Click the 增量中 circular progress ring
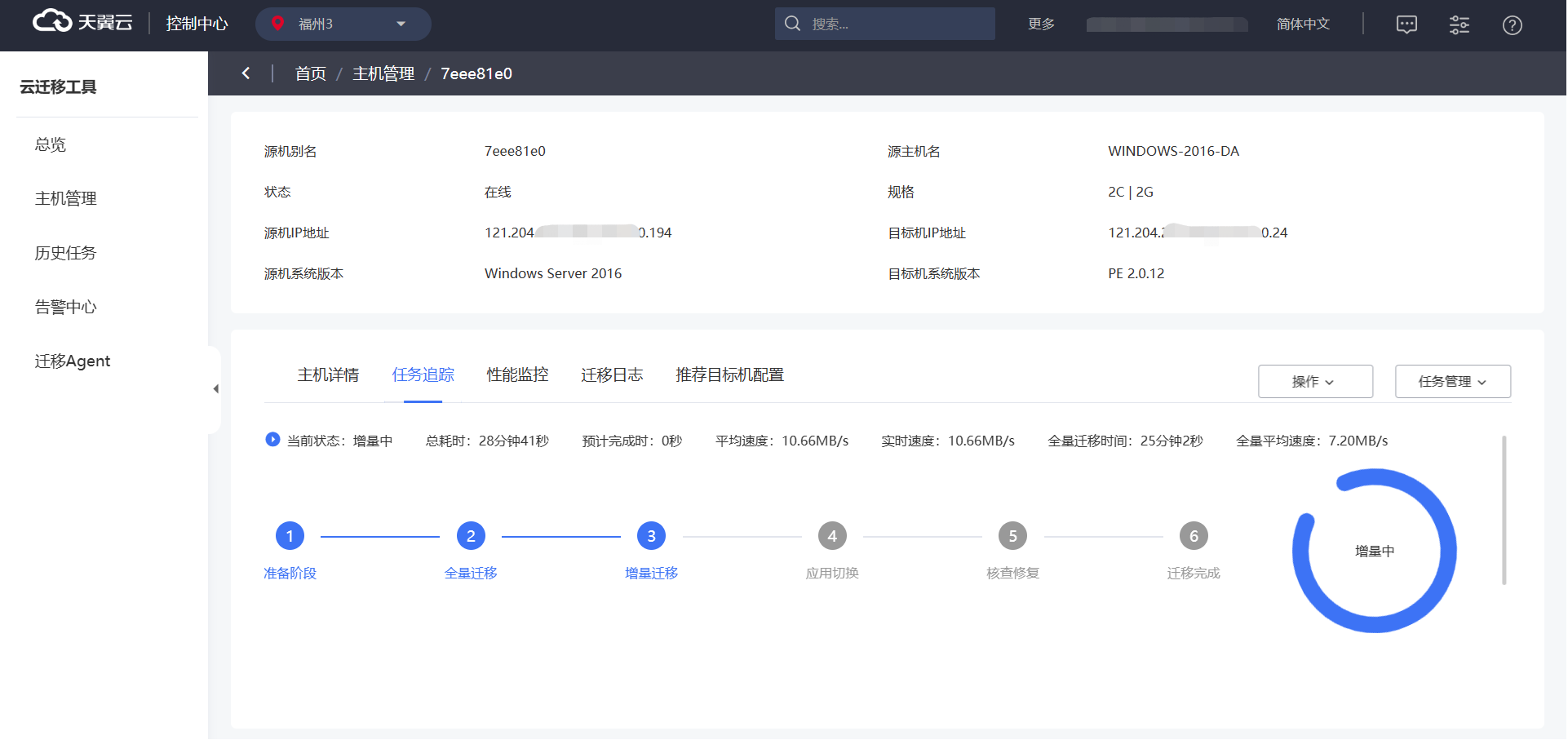This screenshot has width=1568, height=740. 1375,551
